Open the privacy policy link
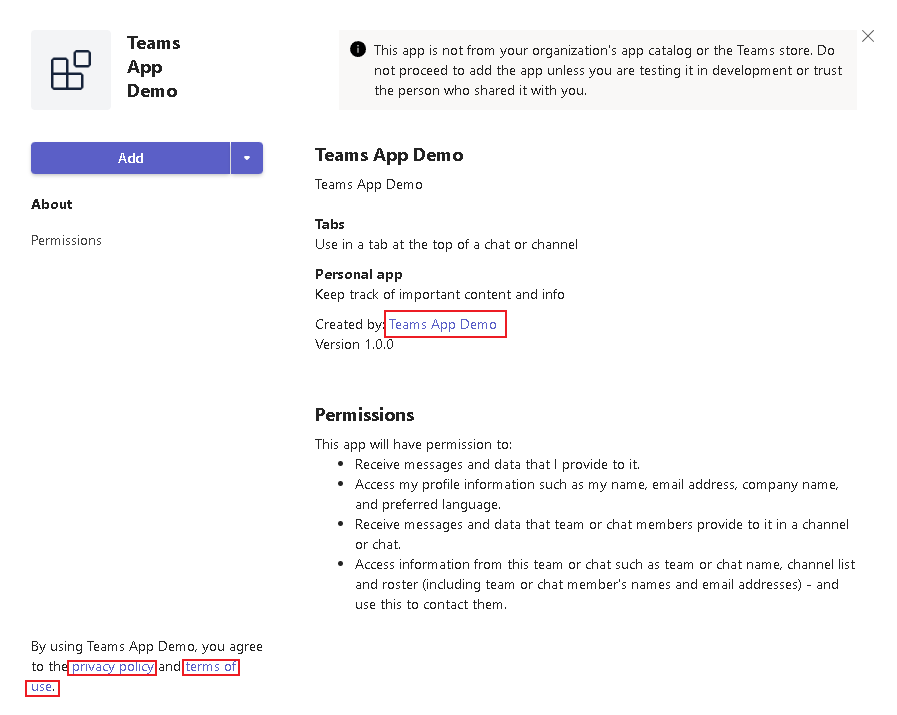The height and width of the screenshot is (715, 897). coord(112,667)
